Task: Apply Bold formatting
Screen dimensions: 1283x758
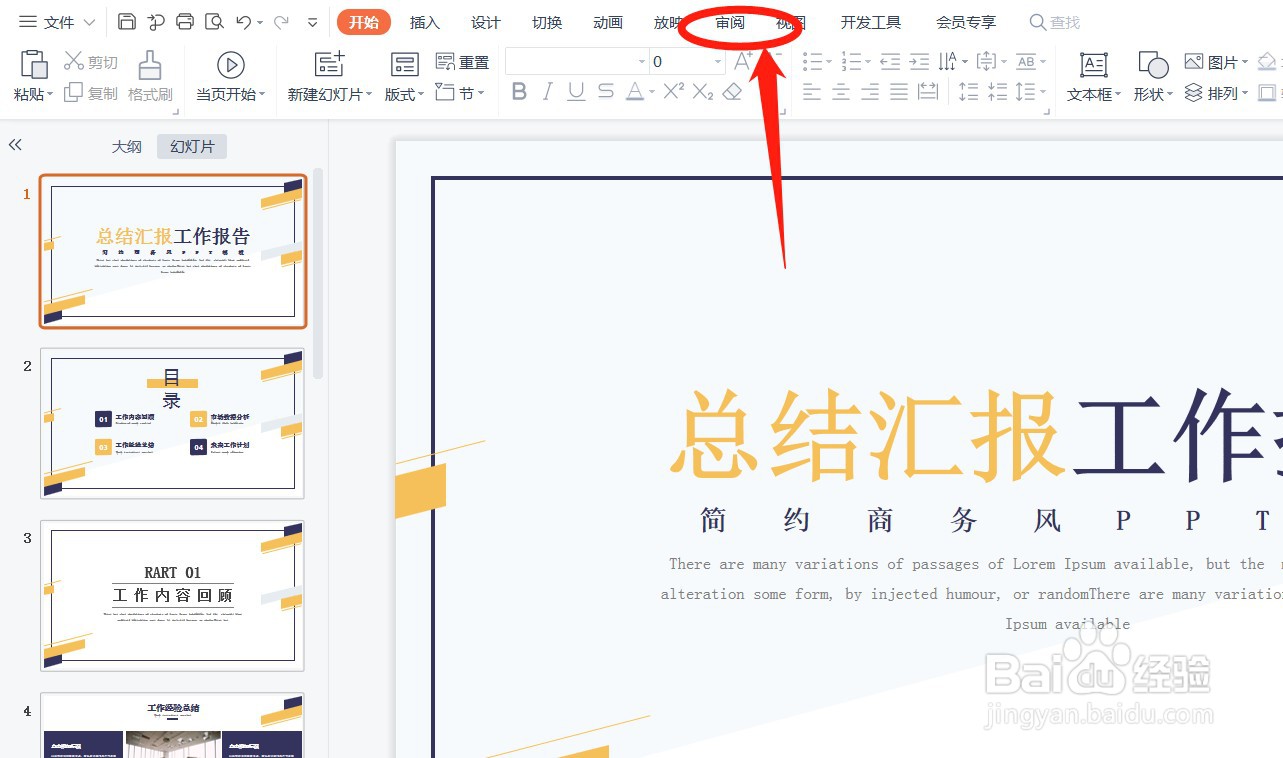Action: click(519, 92)
